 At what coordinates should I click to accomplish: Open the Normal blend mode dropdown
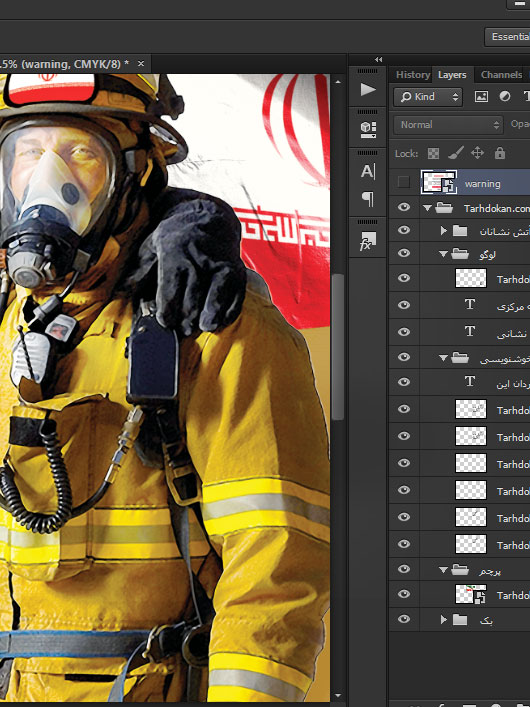[448, 125]
